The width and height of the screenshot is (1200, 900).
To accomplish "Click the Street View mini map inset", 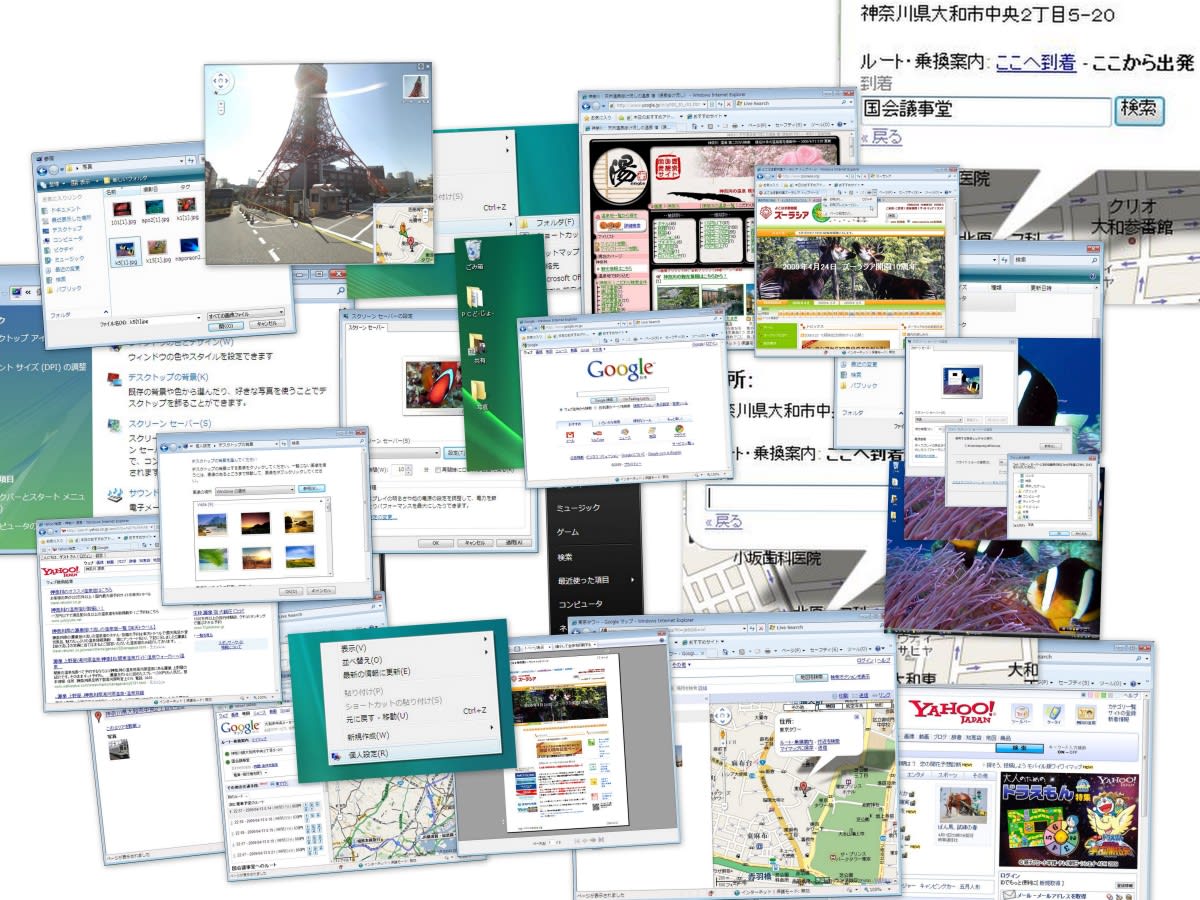I will tap(403, 233).
